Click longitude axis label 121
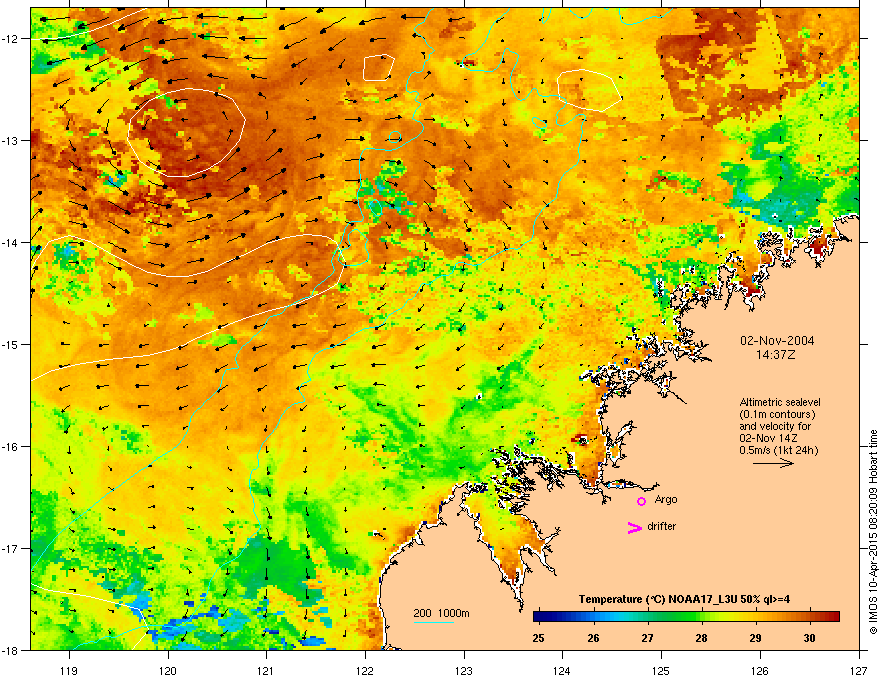Viewport: 880px width, 680px height. (266, 670)
